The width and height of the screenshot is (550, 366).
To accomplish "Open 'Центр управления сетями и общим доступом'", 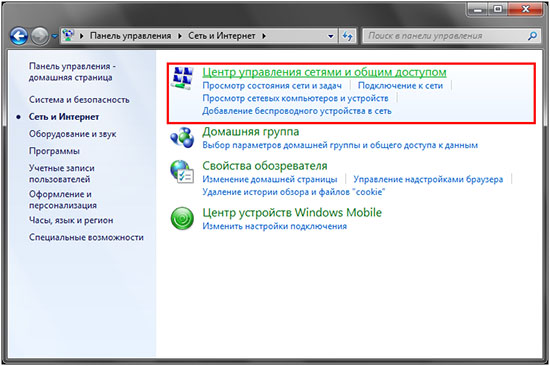I will click(324, 72).
